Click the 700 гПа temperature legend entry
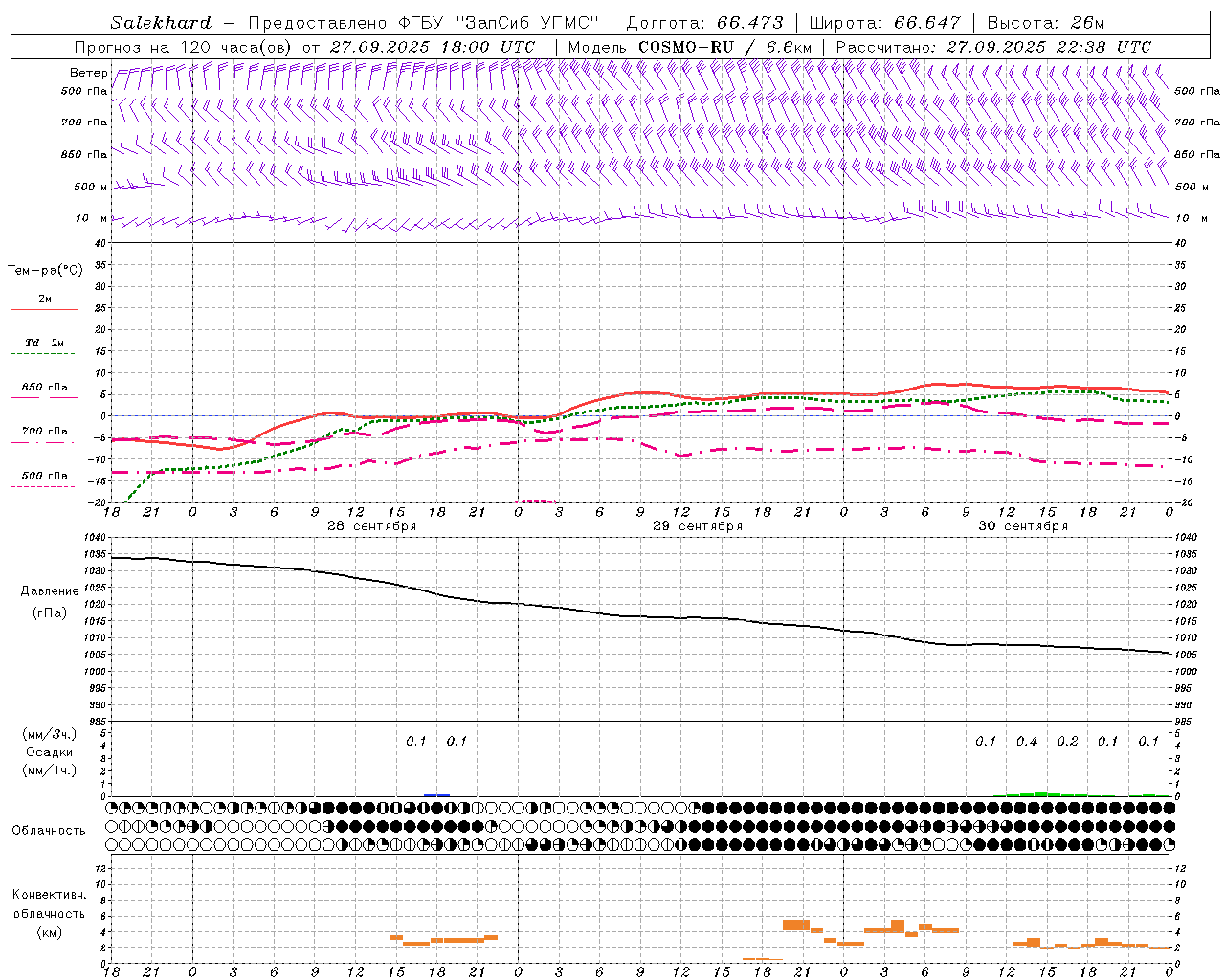 click(45, 432)
